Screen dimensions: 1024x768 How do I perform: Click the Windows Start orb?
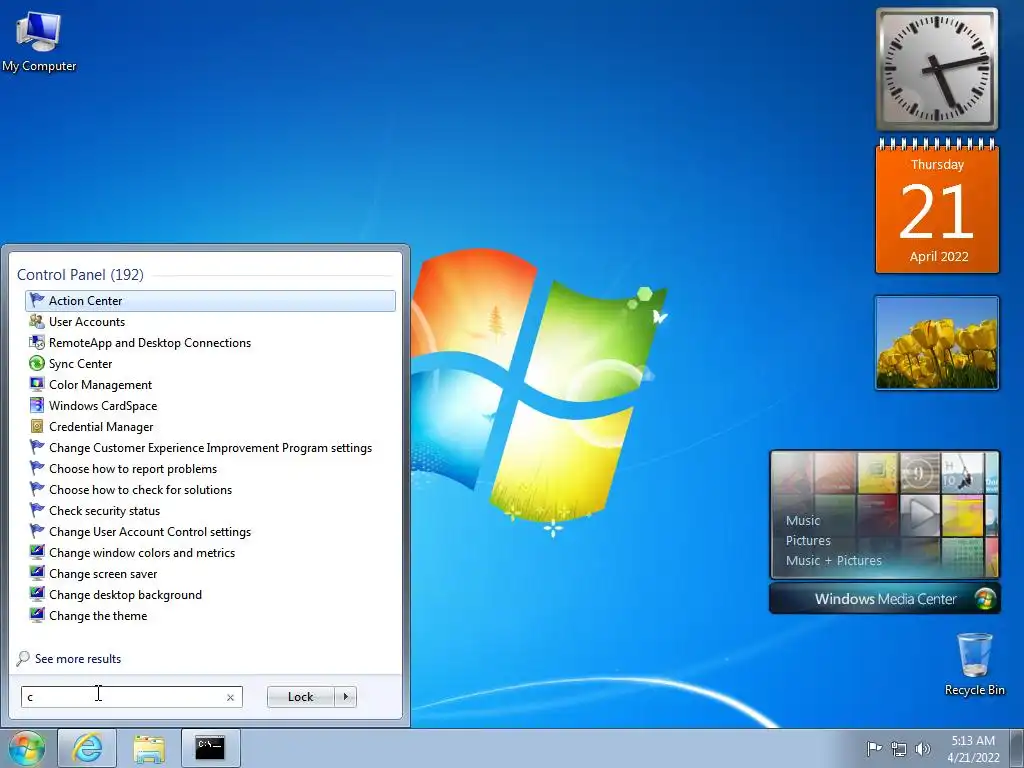coord(27,748)
